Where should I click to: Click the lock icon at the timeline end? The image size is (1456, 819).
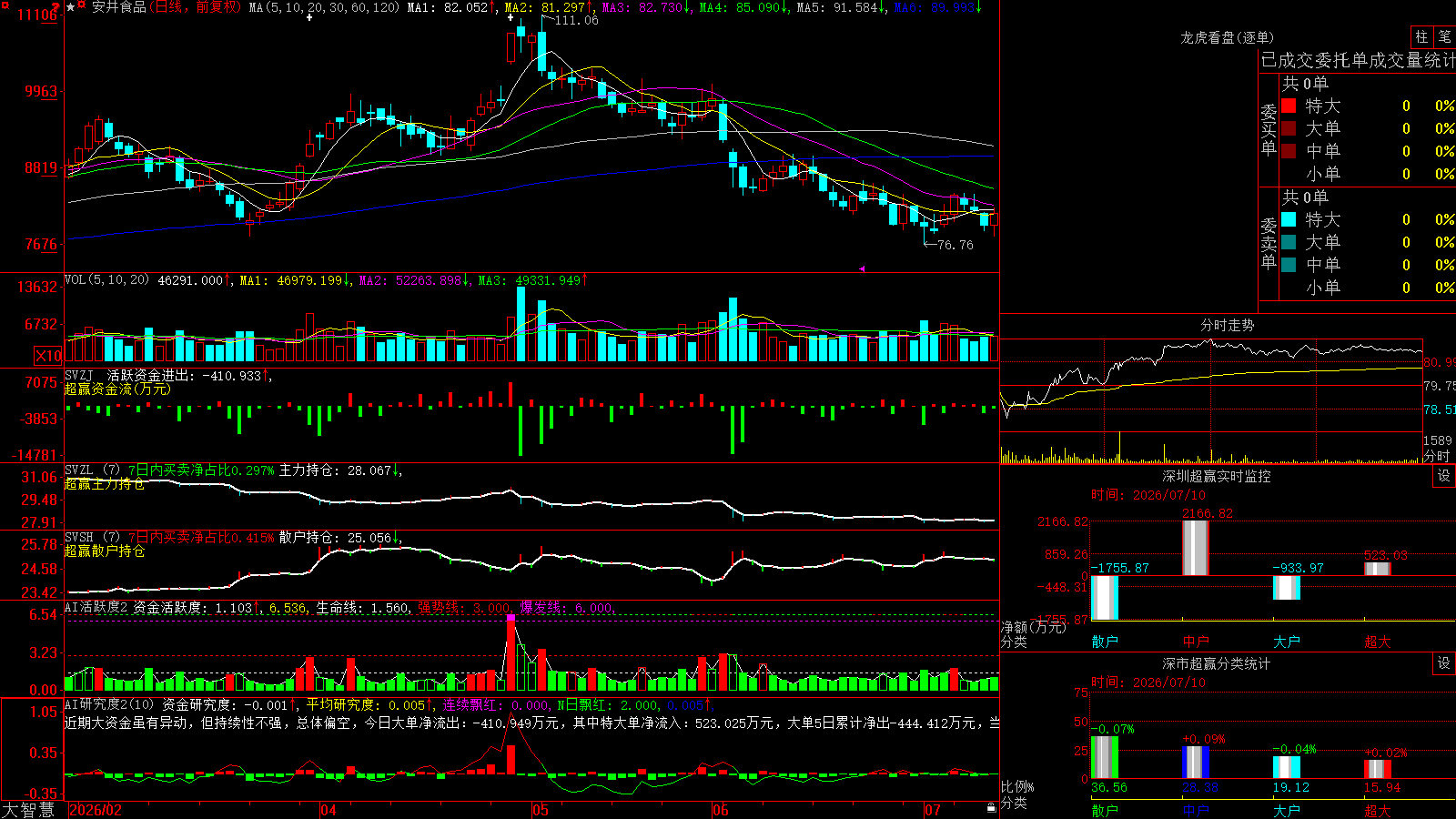pos(991,808)
